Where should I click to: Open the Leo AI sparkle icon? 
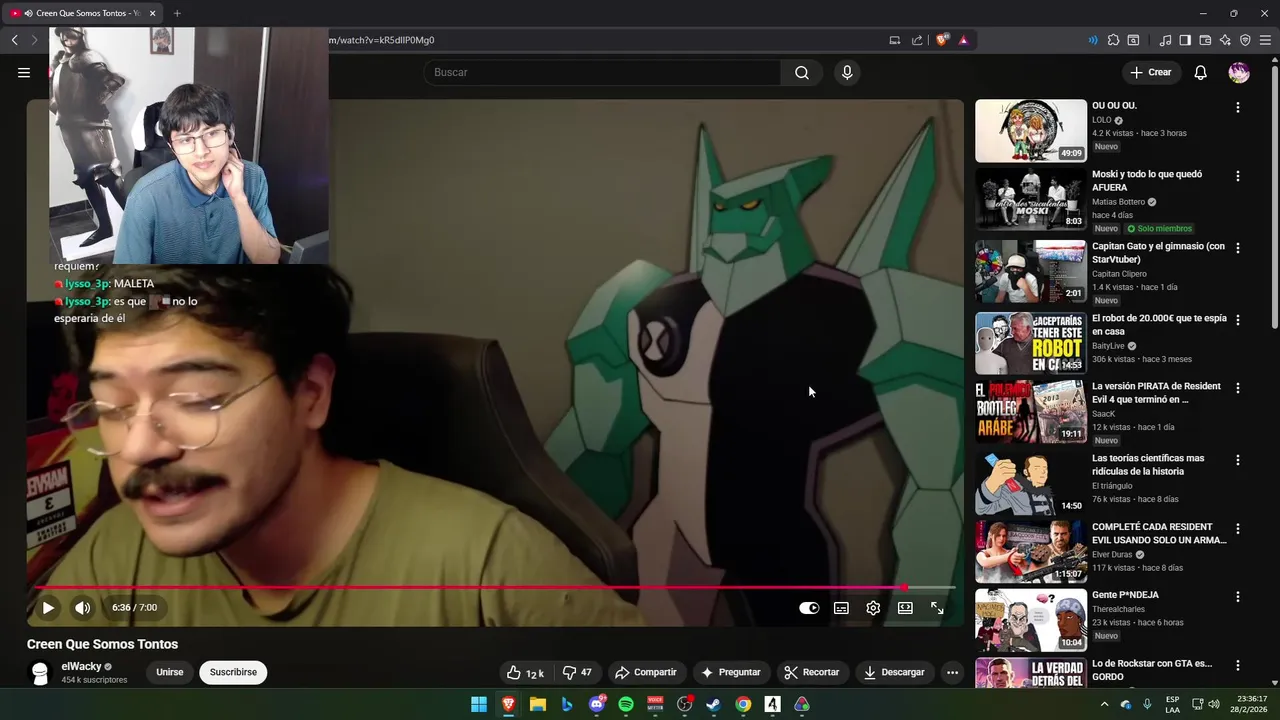point(1225,40)
